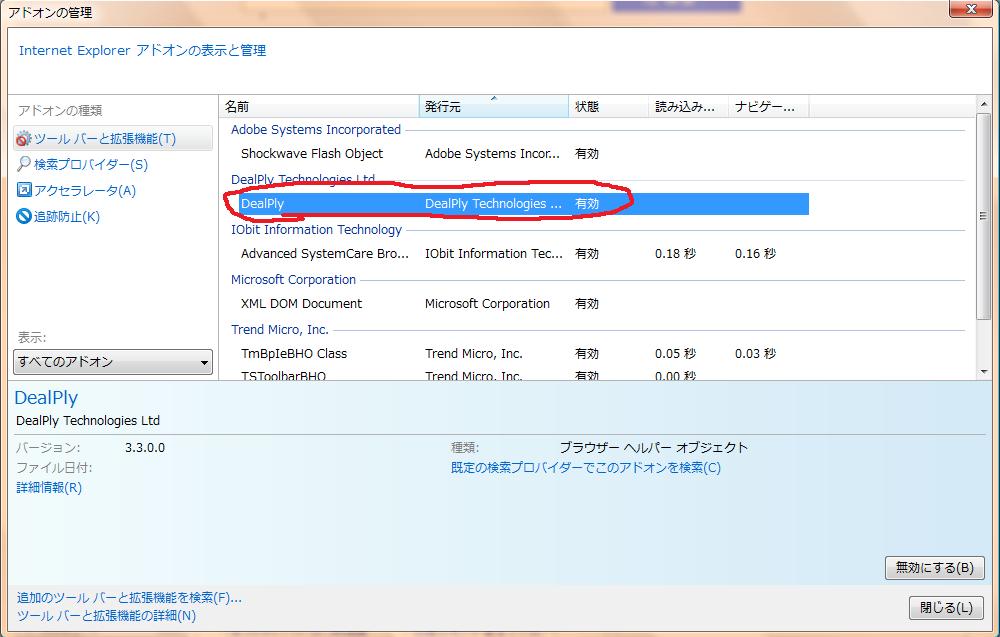Select the toolbars and extensions gear icon

pos(24,138)
